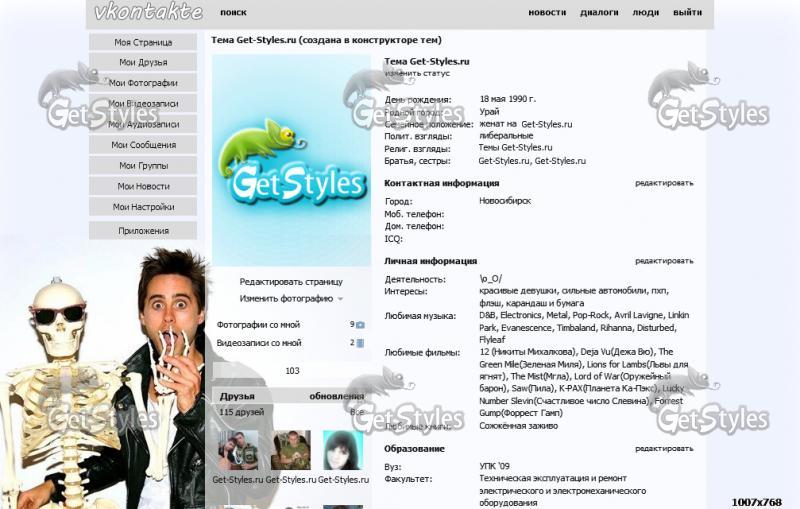Open the поиск search link
The image size is (800, 509).
coord(233,12)
